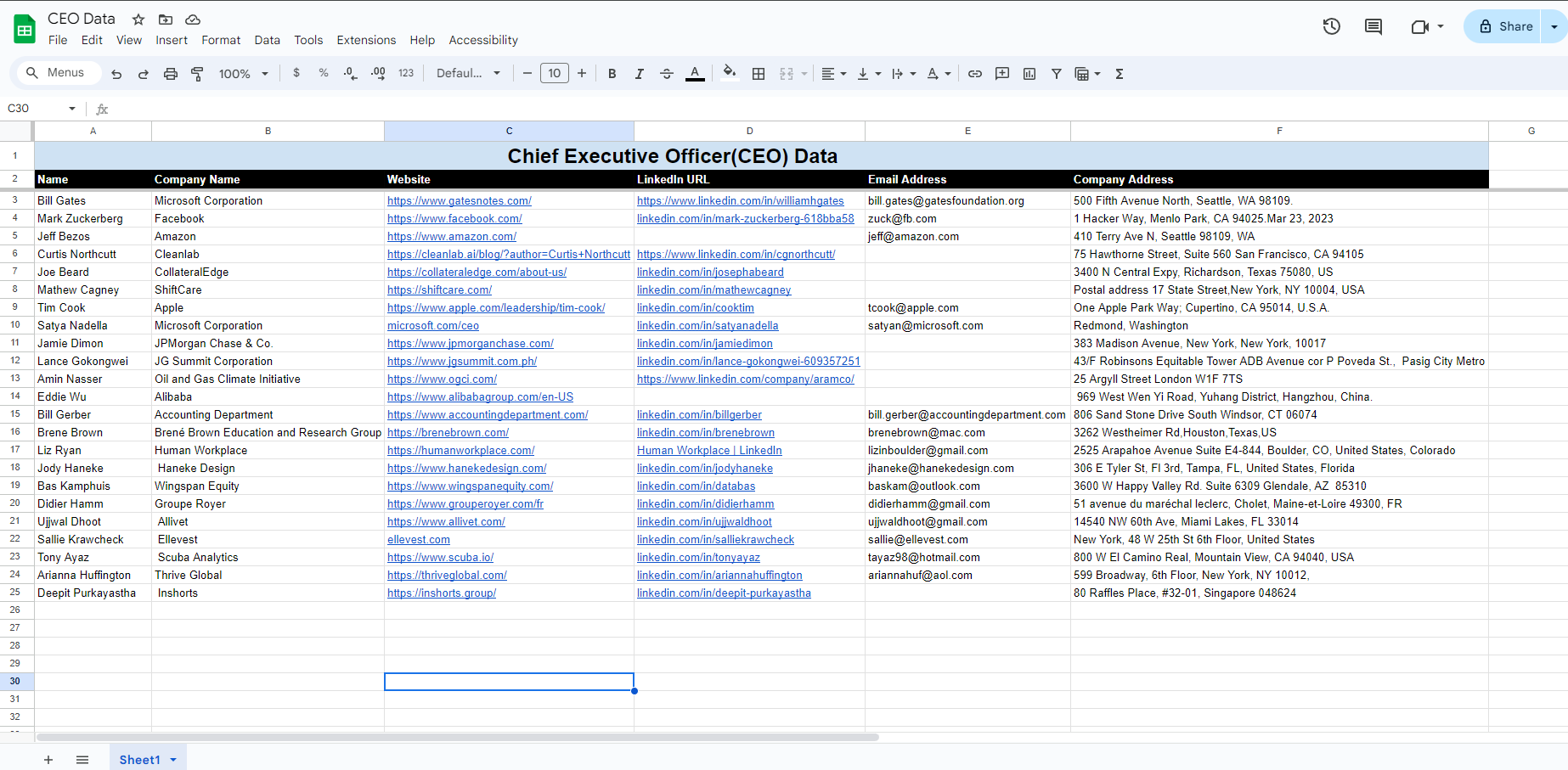This screenshot has width=1568, height=770.
Task: Open the Format menu
Action: click(x=221, y=40)
